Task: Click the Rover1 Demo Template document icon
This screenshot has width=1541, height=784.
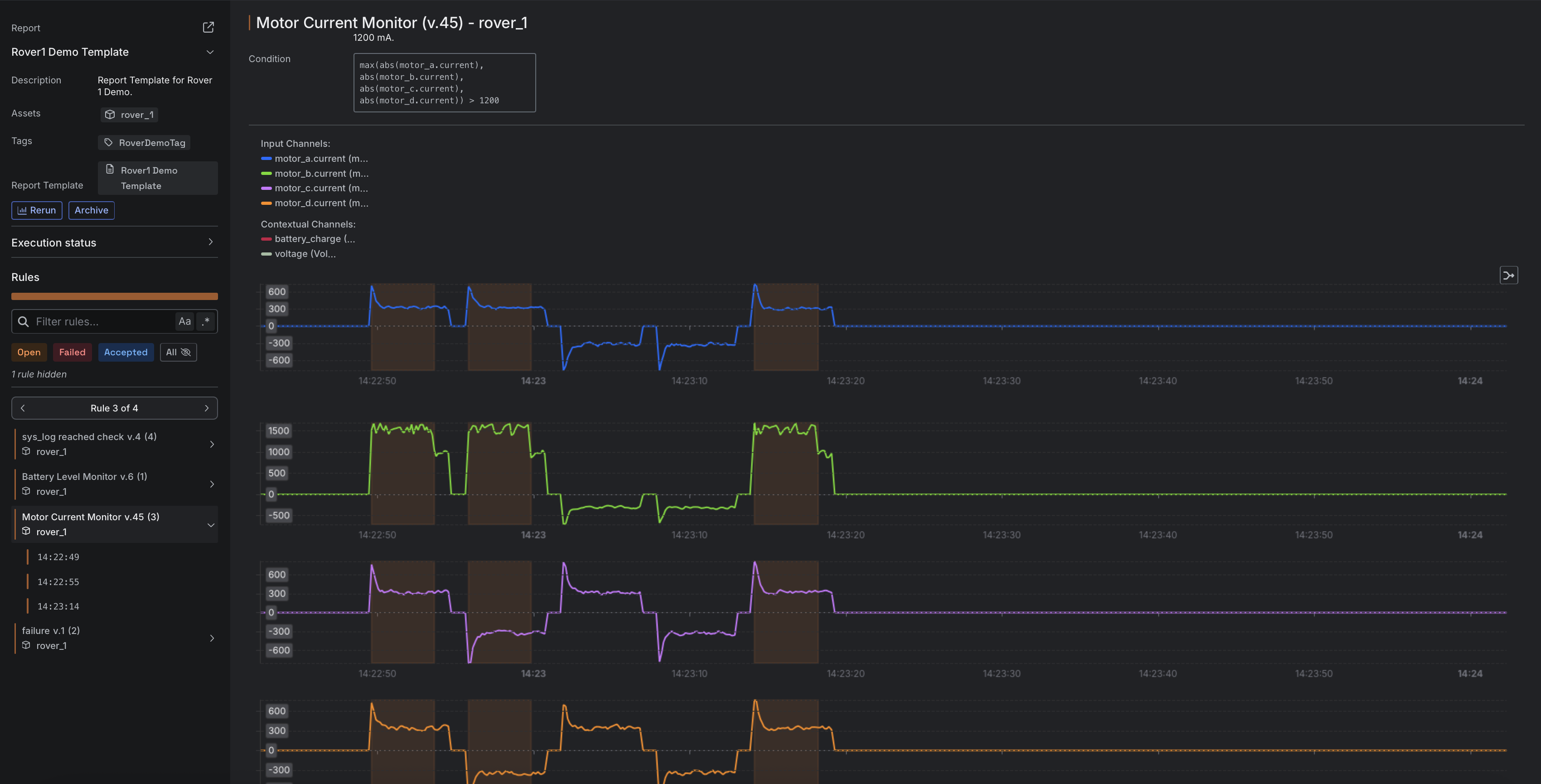Action: pyautogui.click(x=110, y=169)
